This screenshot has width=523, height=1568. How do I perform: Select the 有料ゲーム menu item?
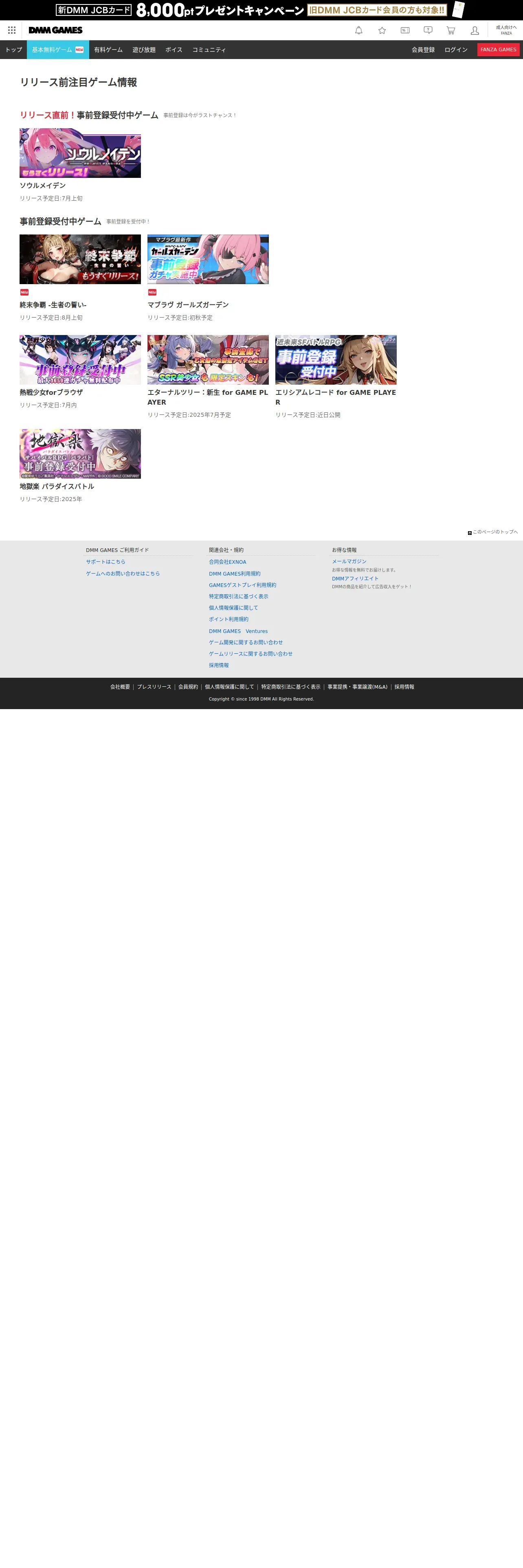click(108, 50)
